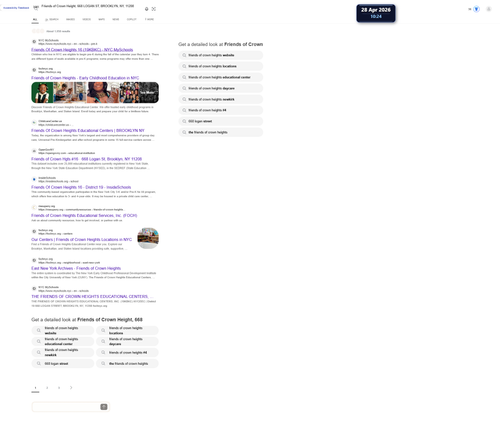Screen dimensions: 500x423
Task: Click the microphone voice search icon
Action: (x=146, y=9)
